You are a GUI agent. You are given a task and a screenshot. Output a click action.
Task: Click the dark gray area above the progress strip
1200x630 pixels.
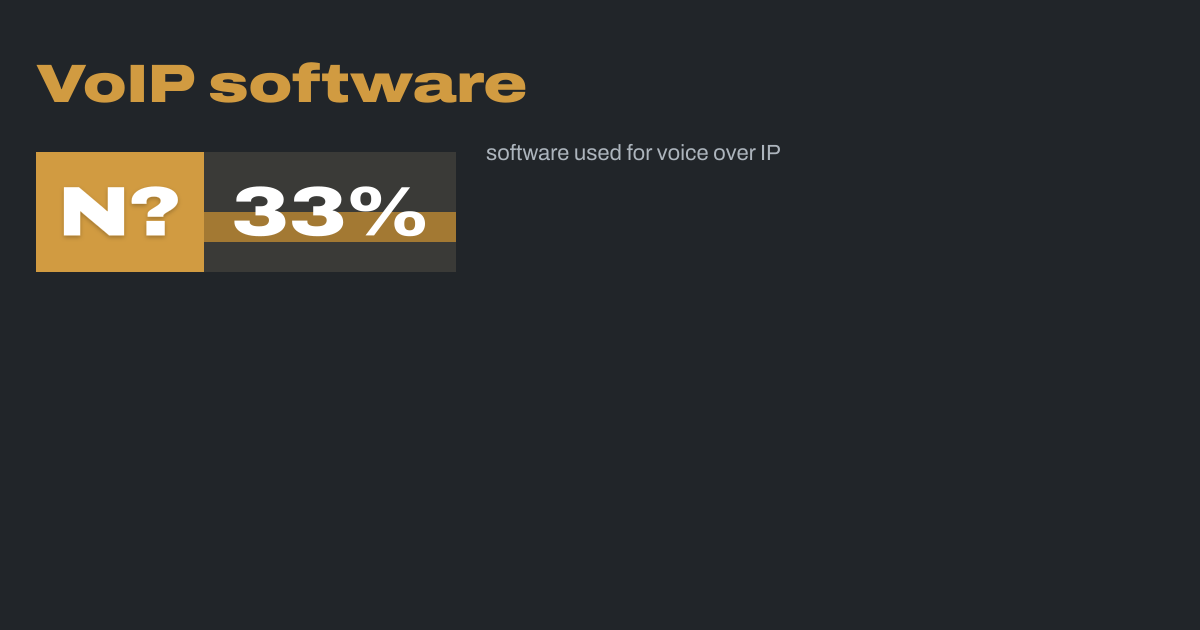point(330,166)
